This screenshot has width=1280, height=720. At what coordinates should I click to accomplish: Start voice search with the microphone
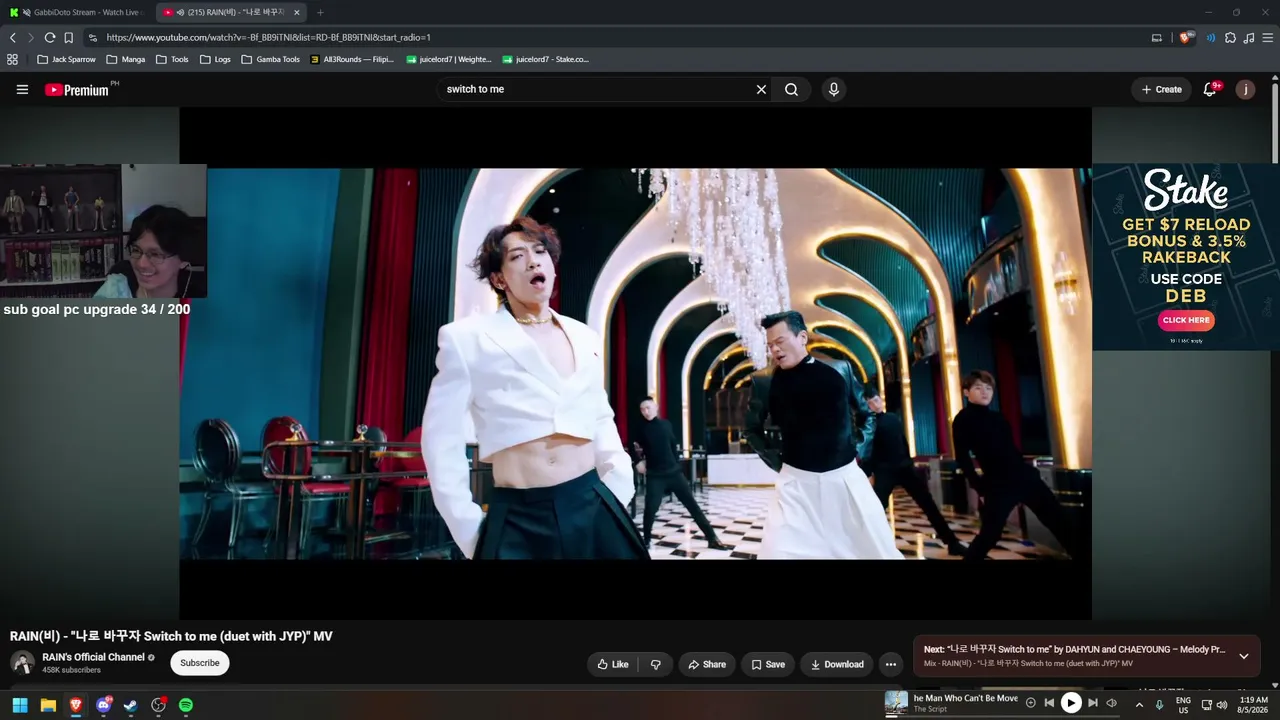click(834, 89)
